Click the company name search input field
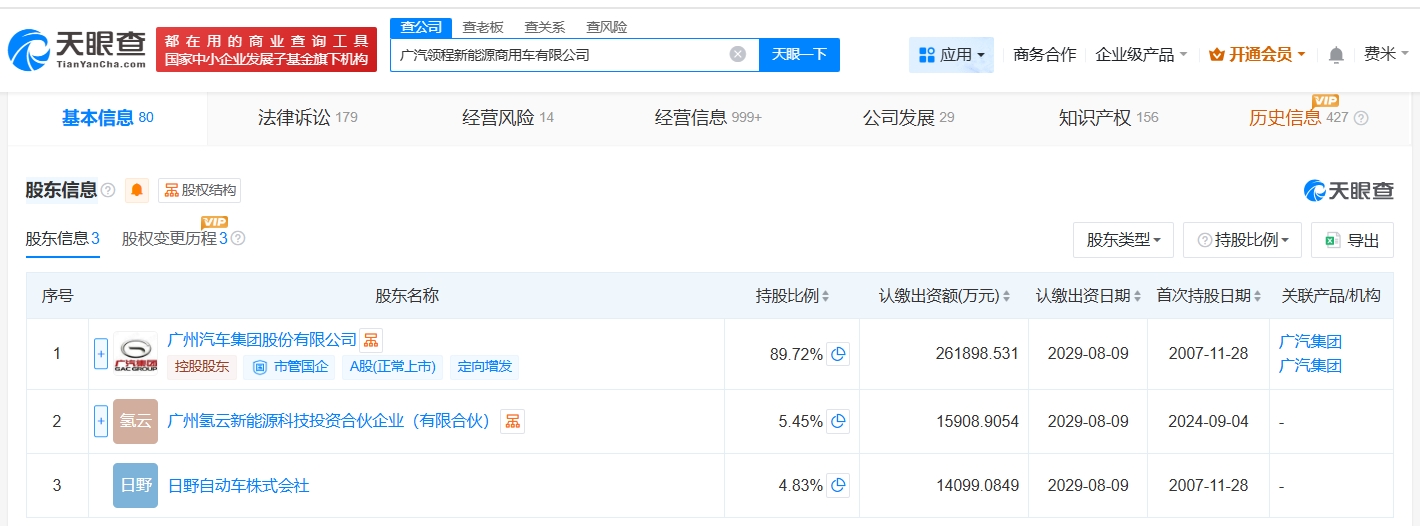 tap(560, 55)
